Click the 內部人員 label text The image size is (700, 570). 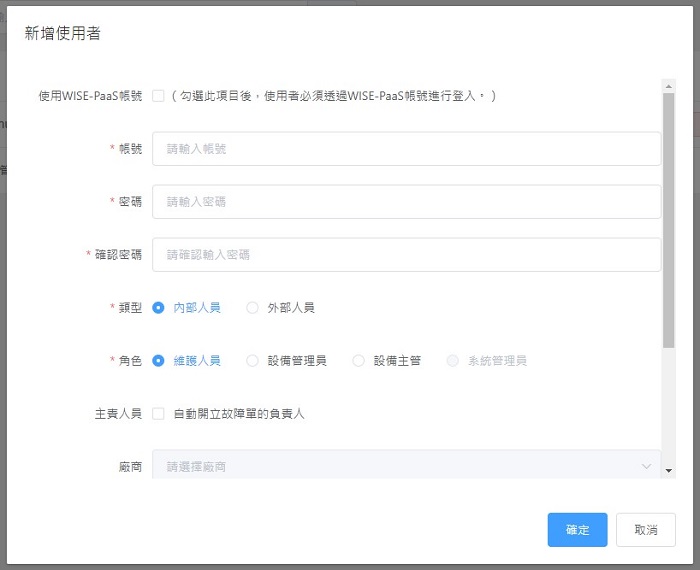click(197, 308)
